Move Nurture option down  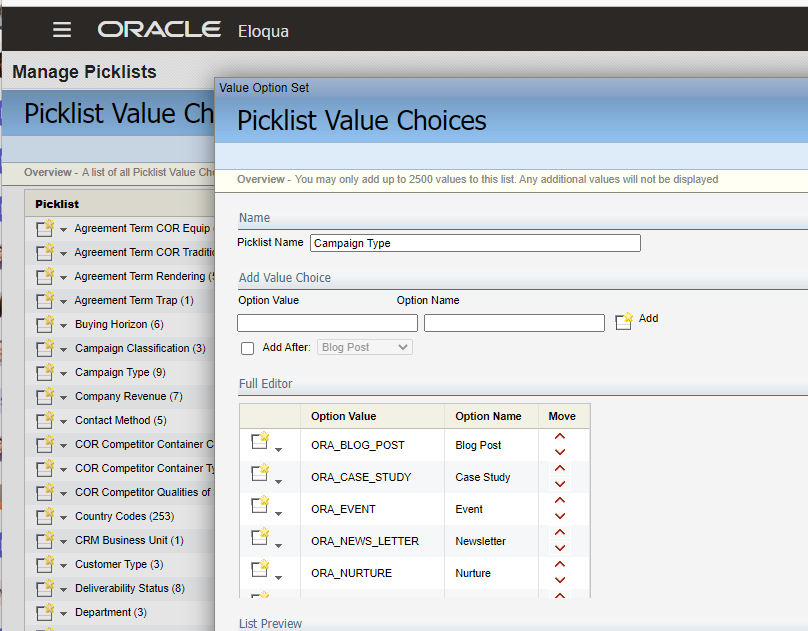coord(560,579)
